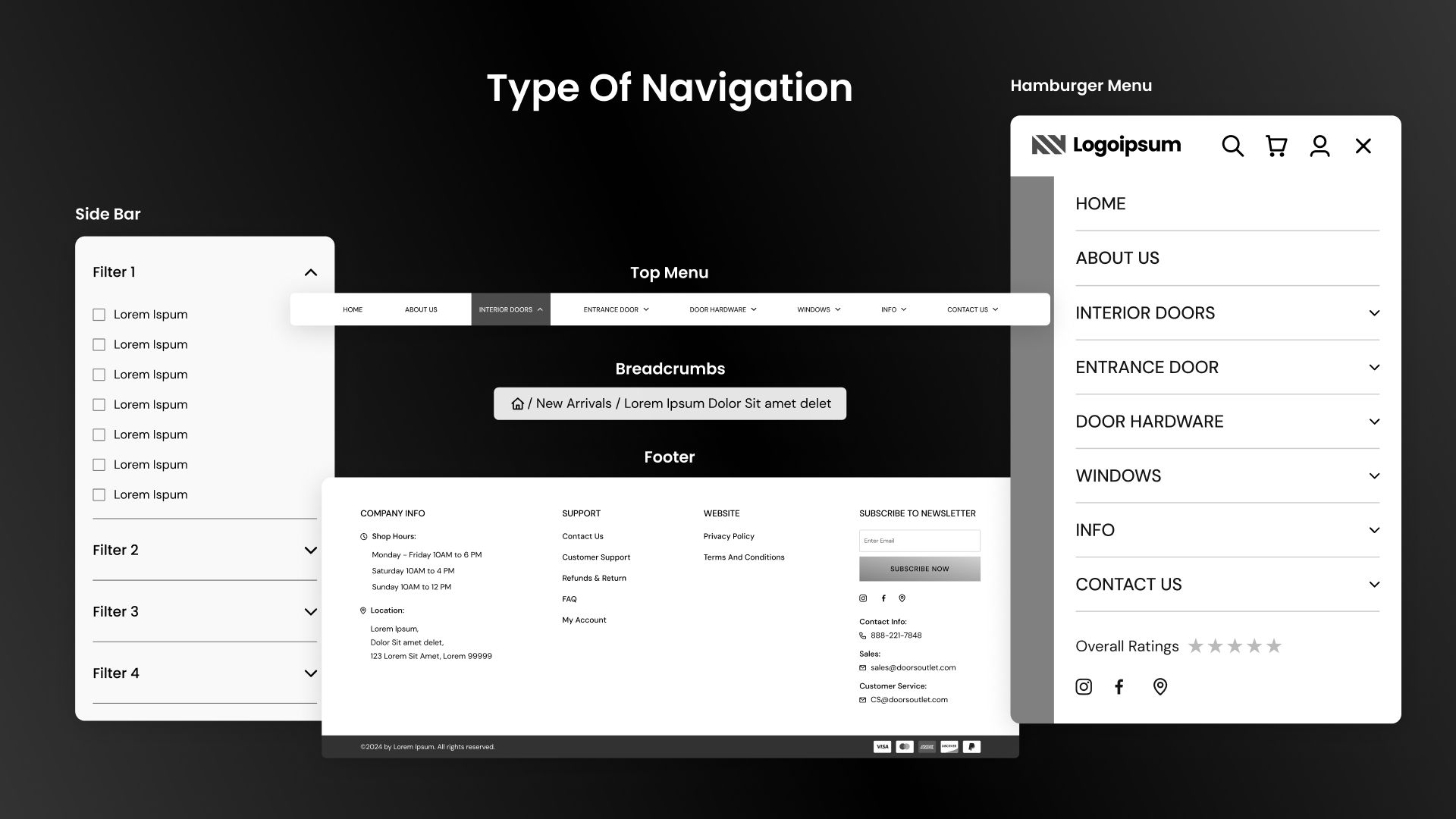Click location pin icon in hamburger menu
The width and height of the screenshot is (1456, 819).
[x=1159, y=687]
